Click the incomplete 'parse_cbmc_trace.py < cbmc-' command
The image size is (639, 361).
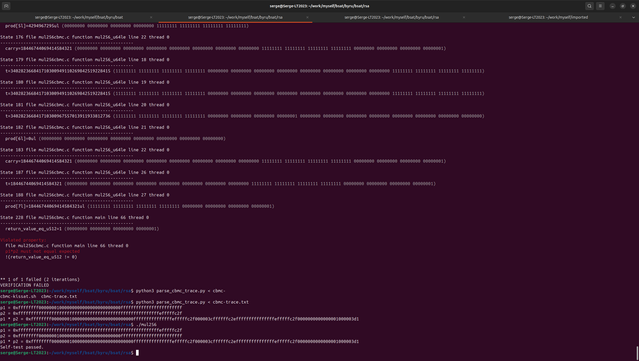[x=181, y=291]
